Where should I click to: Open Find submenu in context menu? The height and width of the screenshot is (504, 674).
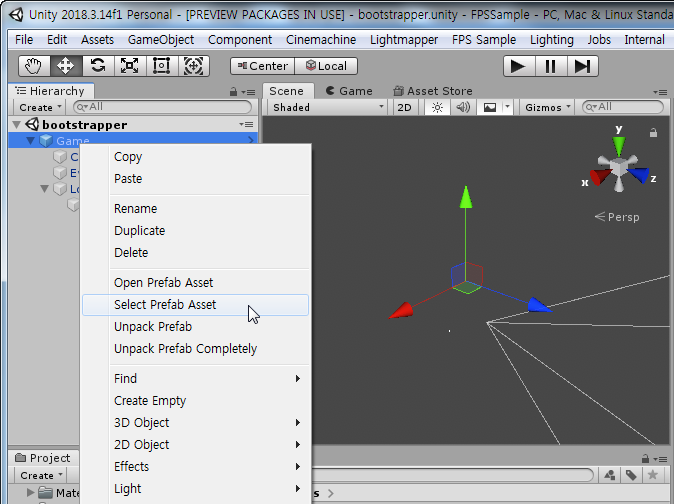(x=196, y=379)
